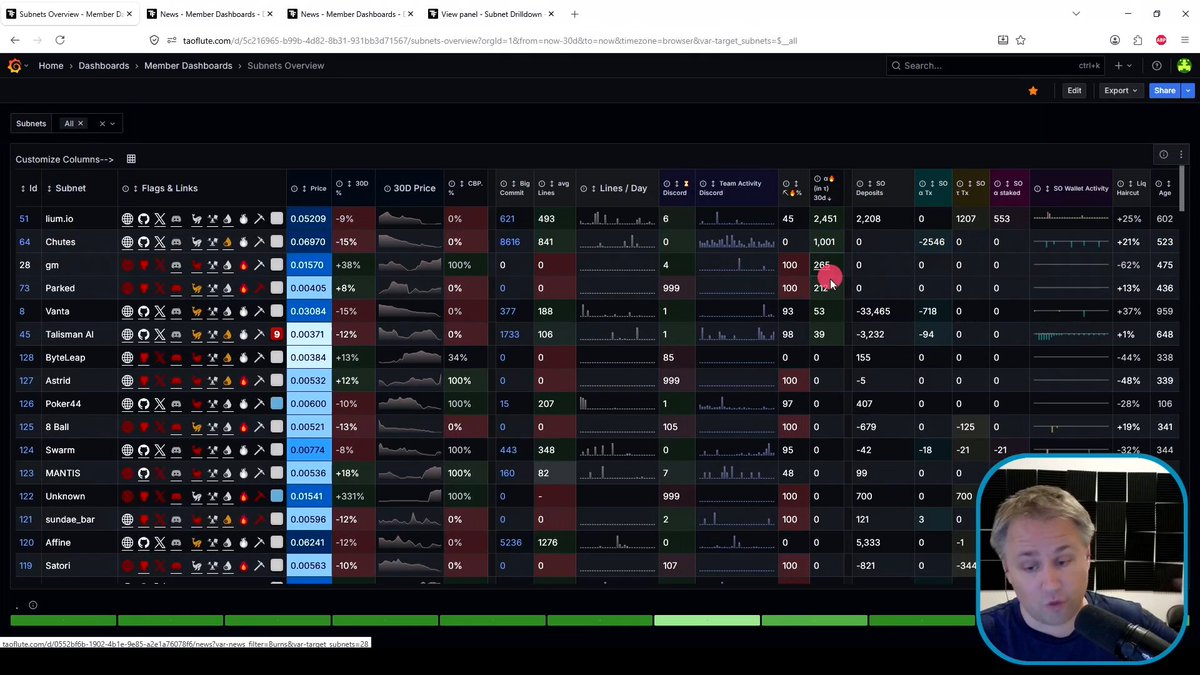Click the pickaxe icon in the gm row
The width and height of the screenshot is (1200, 675).
coord(258,265)
